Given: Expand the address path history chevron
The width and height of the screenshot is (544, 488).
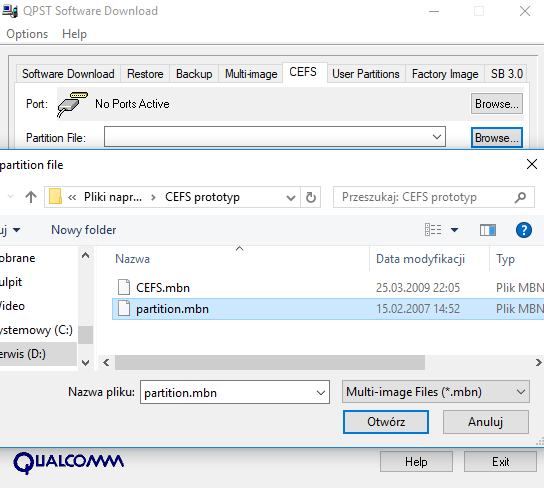Looking at the screenshot, I should 290,198.
